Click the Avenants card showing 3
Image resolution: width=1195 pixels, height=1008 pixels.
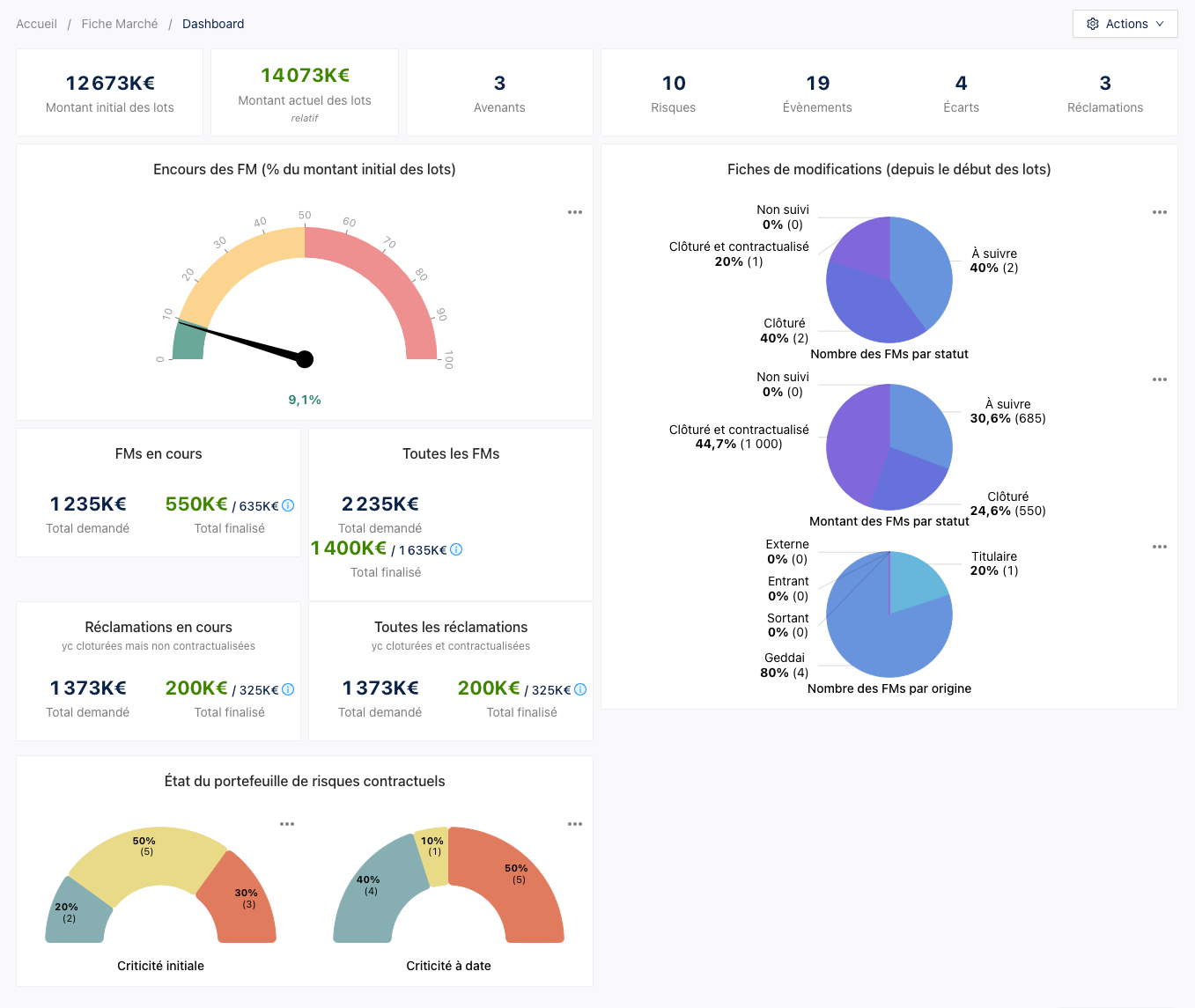(499, 92)
